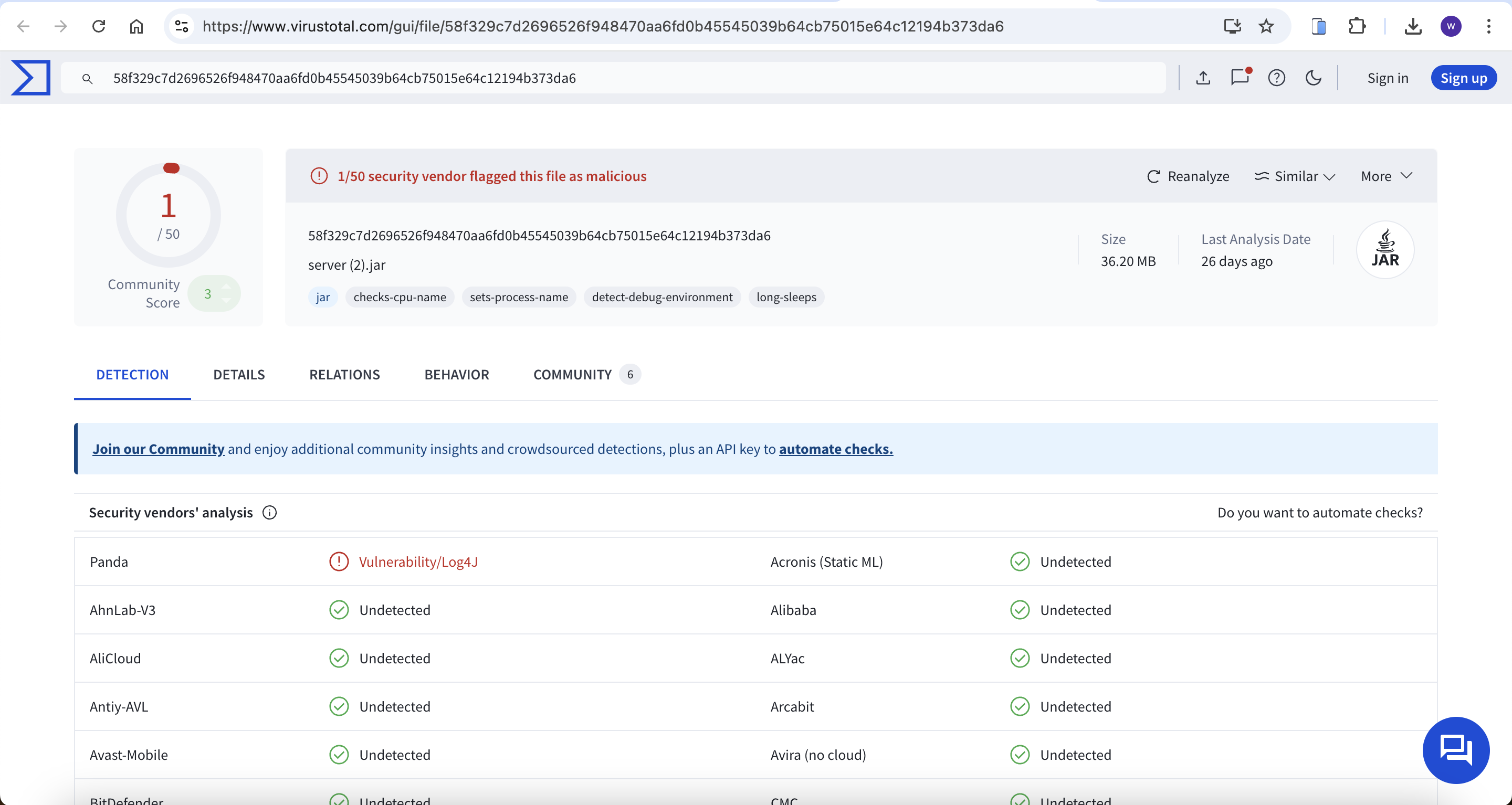Click the detection score gauge circle

click(169, 215)
